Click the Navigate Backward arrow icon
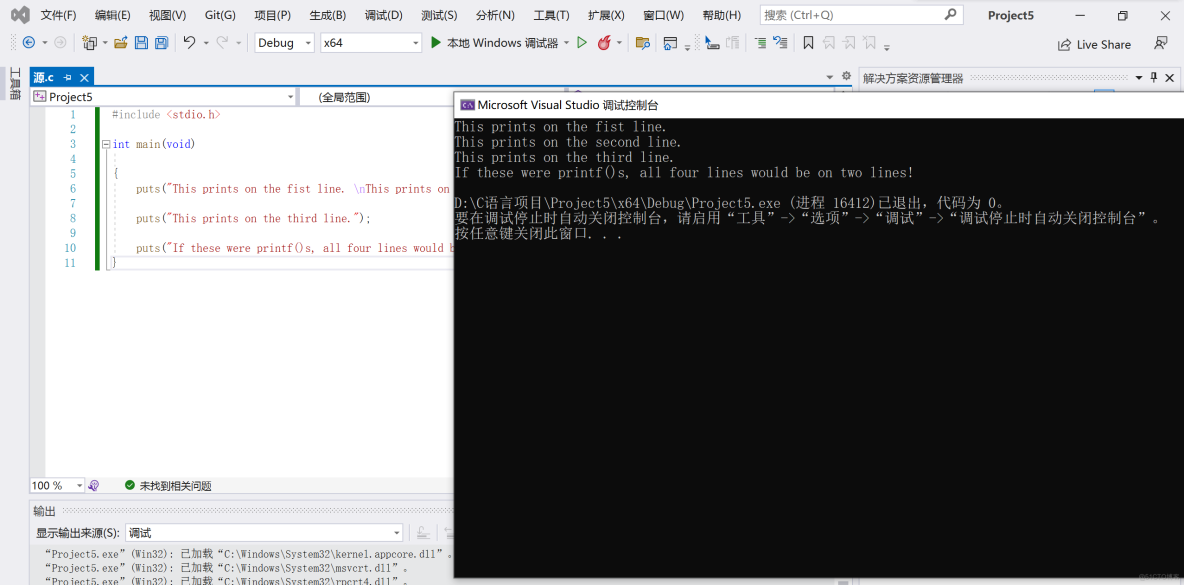This screenshot has height=585, width=1184. tap(29, 43)
